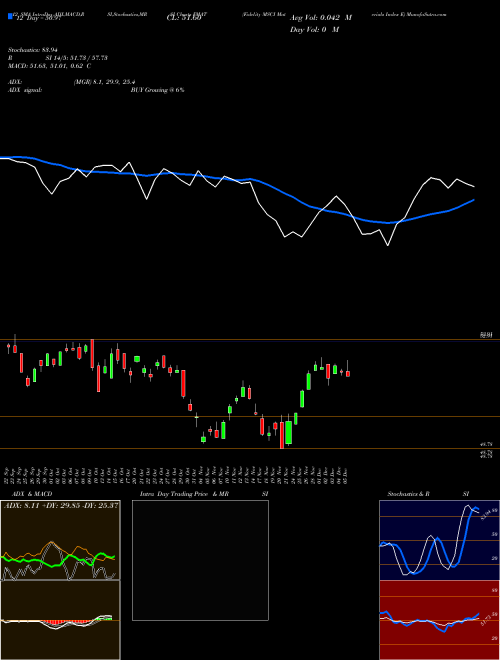This screenshot has width=500, height=660.
Task: Click the 'BUY Growing @ 6%' signal text
Action: coord(157,90)
